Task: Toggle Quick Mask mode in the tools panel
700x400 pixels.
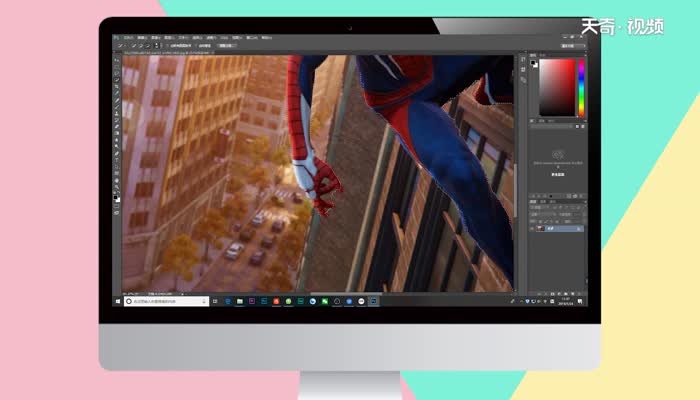Action: pos(117,207)
